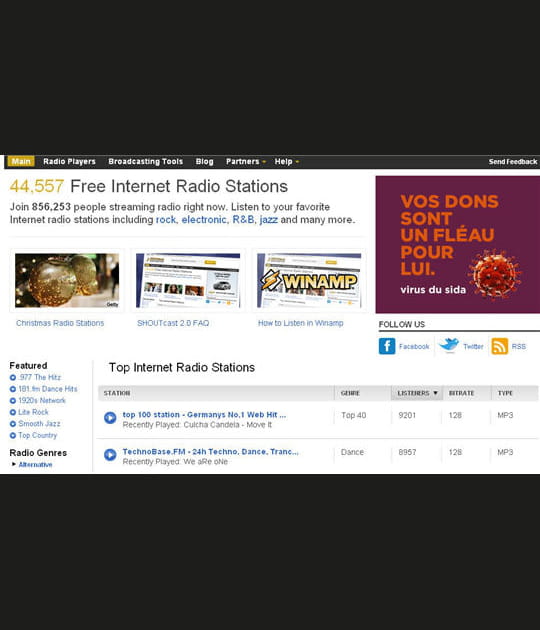
Task: Open Broadcasting Tools menu
Action: point(145,162)
